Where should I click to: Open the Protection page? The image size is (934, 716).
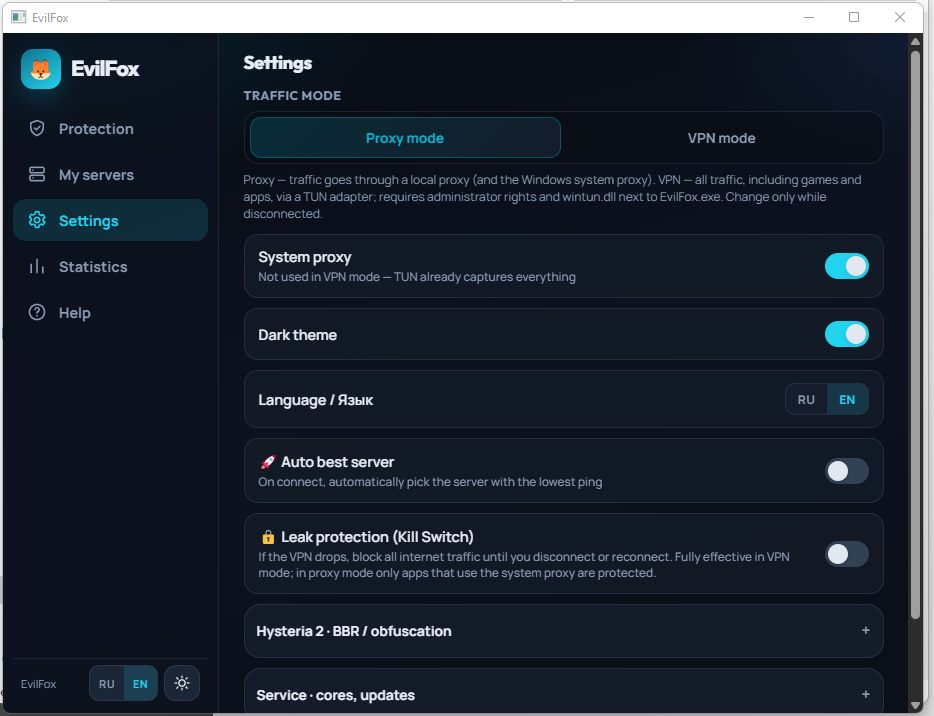coord(110,128)
